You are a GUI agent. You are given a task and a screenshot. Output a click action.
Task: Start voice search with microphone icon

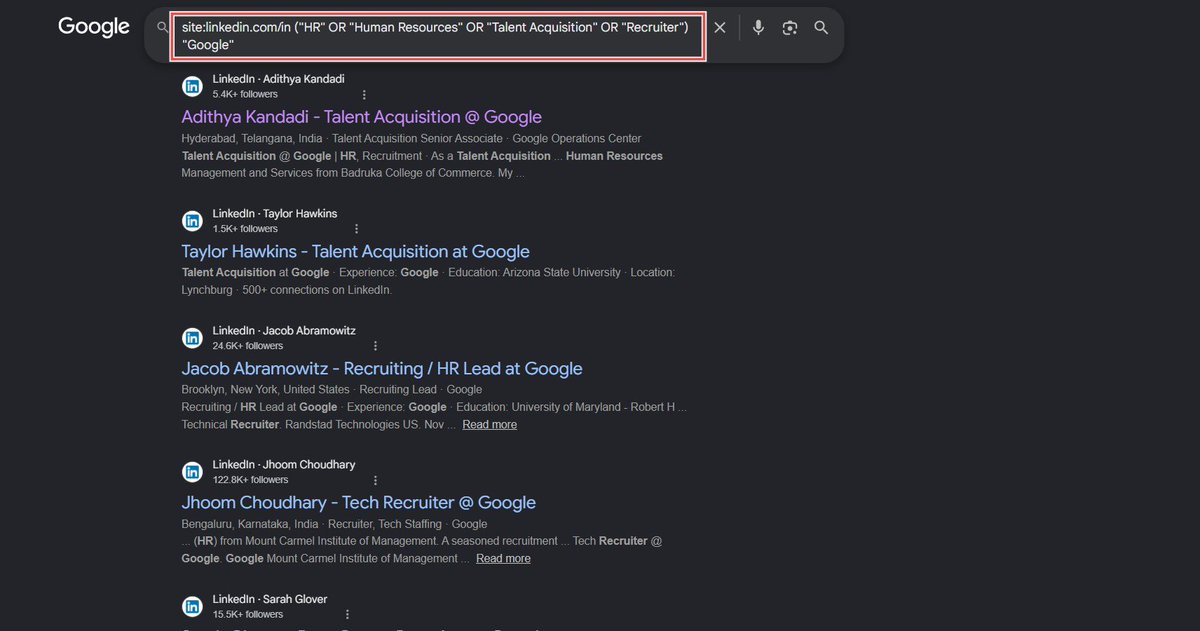click(x=758, y=28)
